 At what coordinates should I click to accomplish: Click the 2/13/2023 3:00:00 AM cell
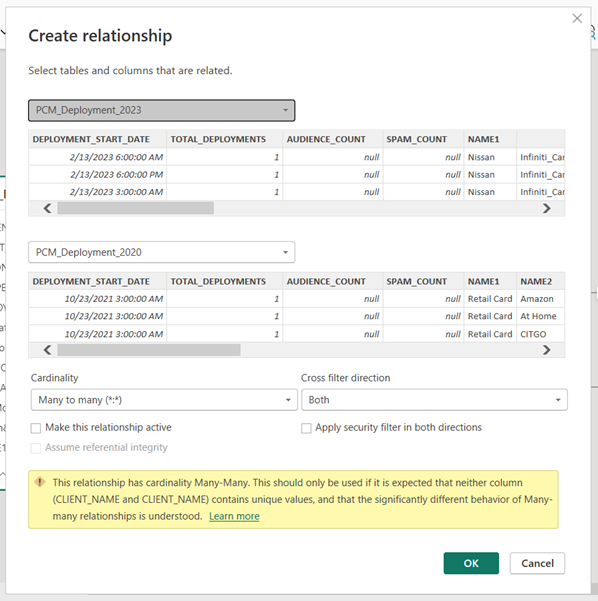coord(98,192)
